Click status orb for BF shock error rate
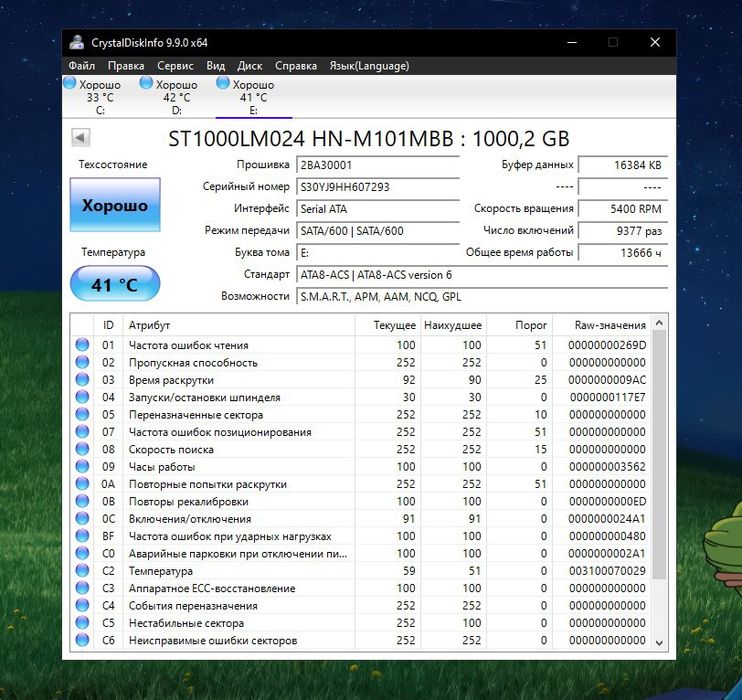 coord(82,536)
